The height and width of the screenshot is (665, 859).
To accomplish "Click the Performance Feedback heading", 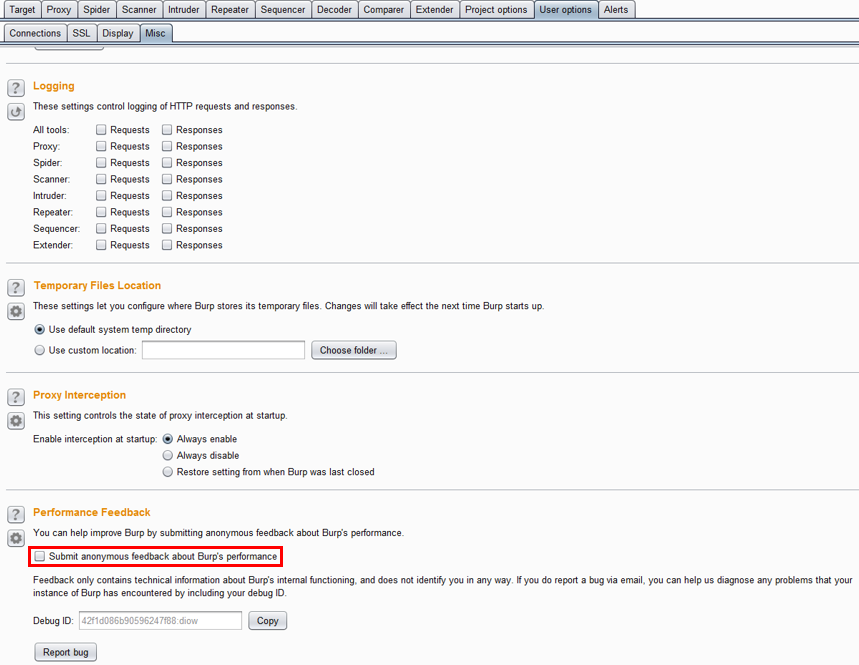I will point(91,512).
